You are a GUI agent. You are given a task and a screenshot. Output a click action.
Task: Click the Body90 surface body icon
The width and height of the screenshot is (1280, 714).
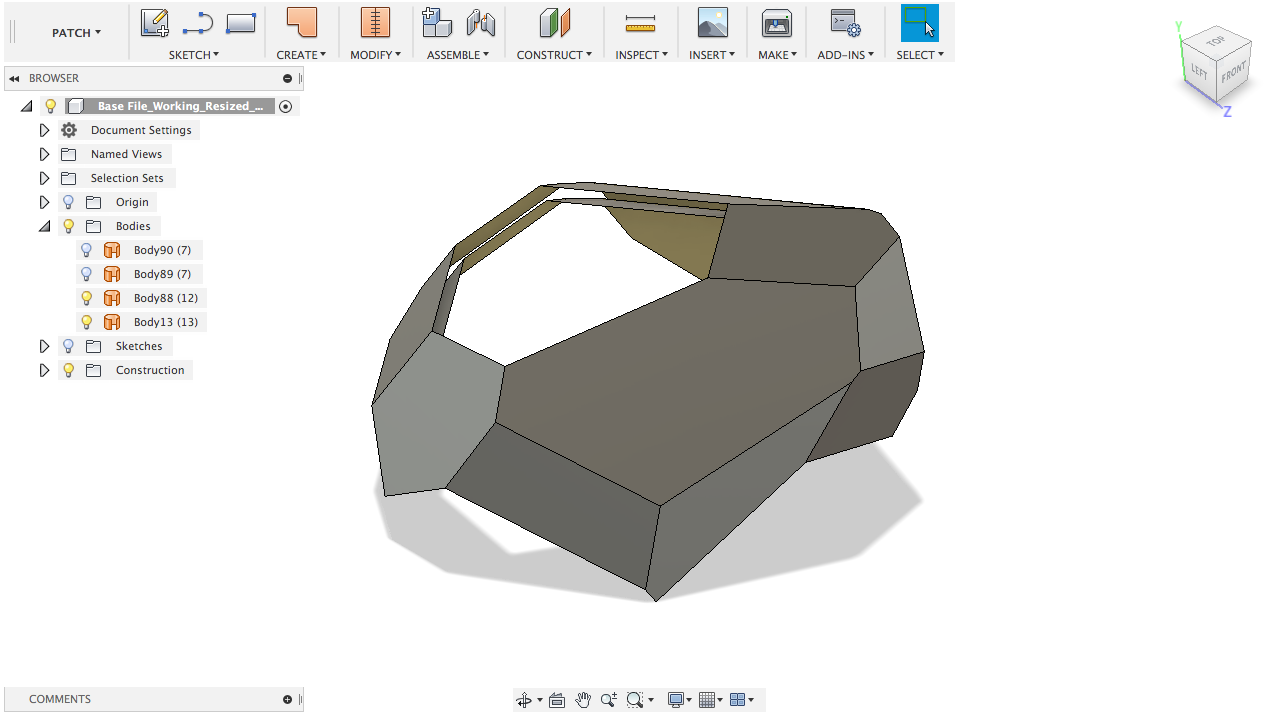[x=112, y=250]
